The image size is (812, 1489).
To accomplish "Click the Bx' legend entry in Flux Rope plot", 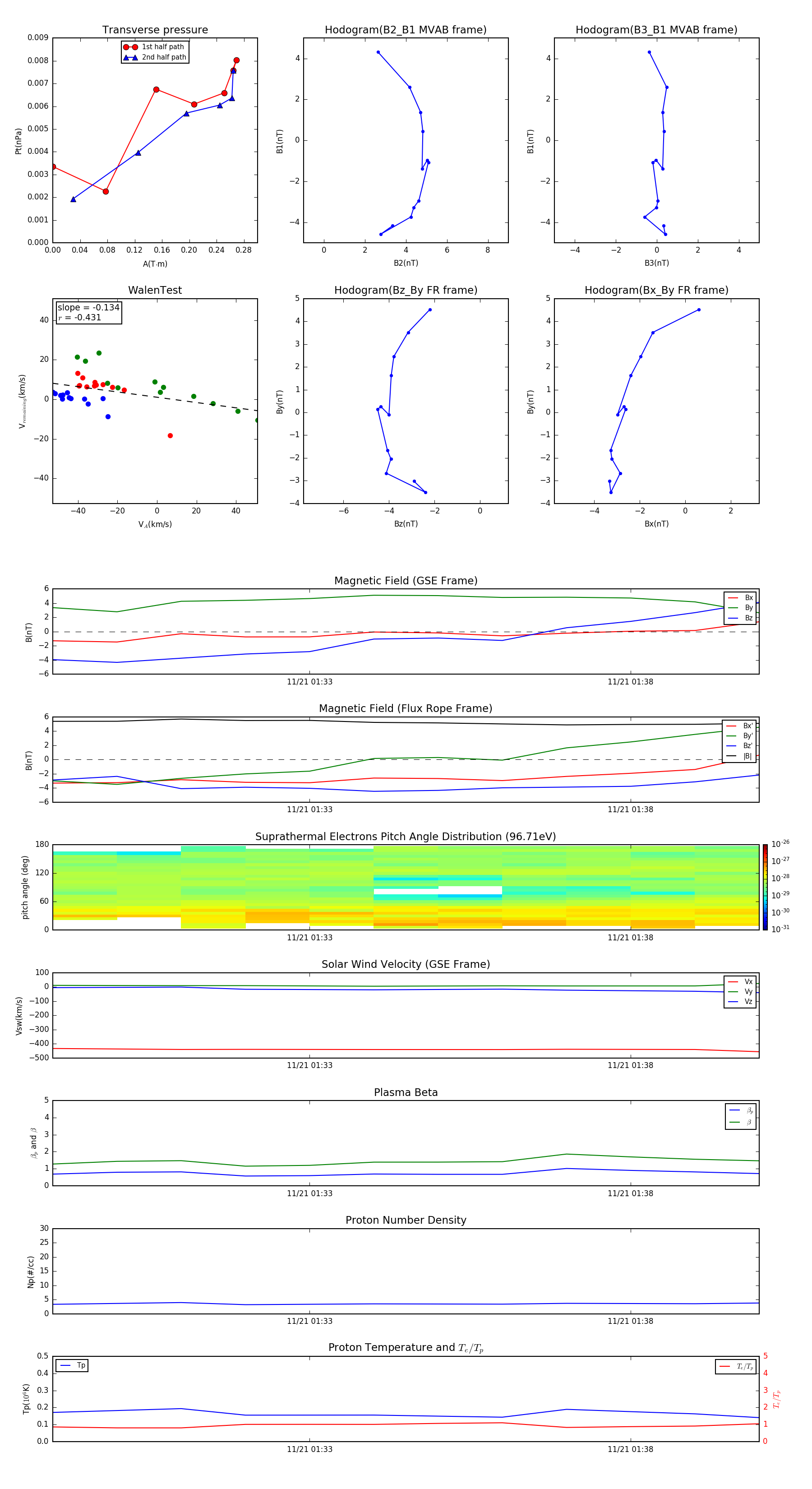I will (740, 726).
